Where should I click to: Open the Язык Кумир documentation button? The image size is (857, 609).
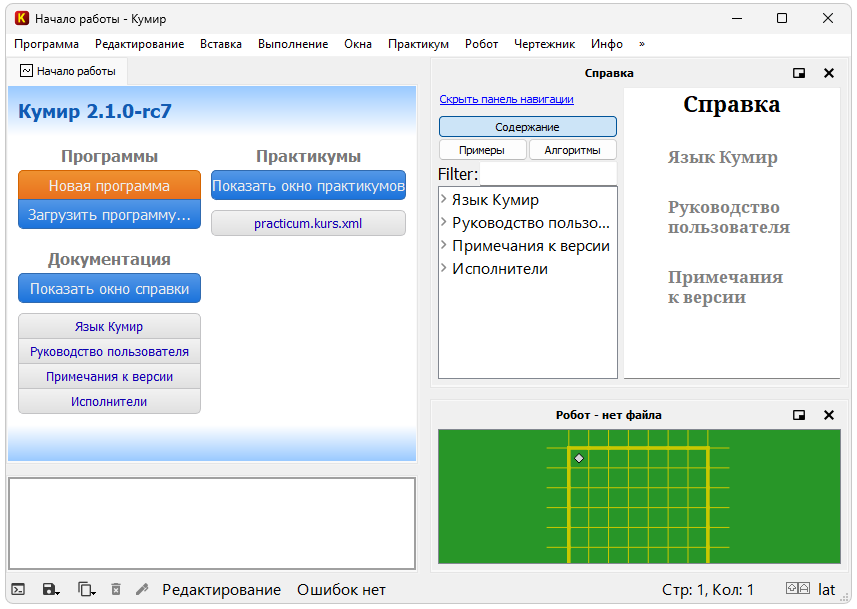point(109,326)
